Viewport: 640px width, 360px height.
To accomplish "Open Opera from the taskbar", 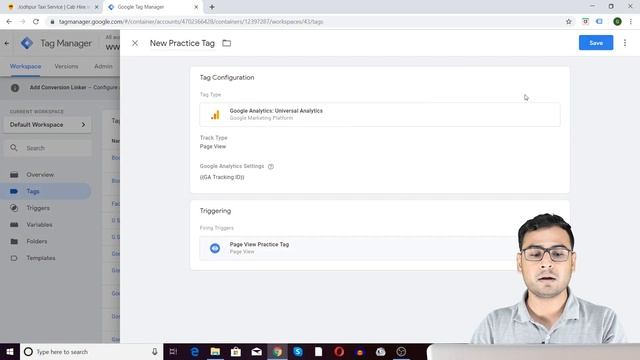I will point(339,351).
